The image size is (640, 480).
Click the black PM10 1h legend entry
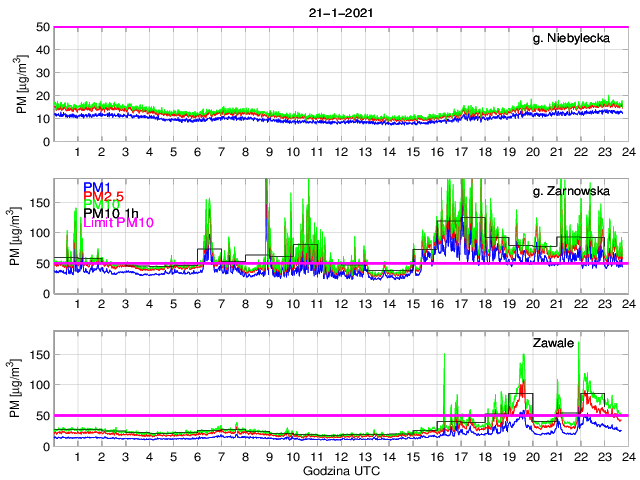[x=109, y=213]
